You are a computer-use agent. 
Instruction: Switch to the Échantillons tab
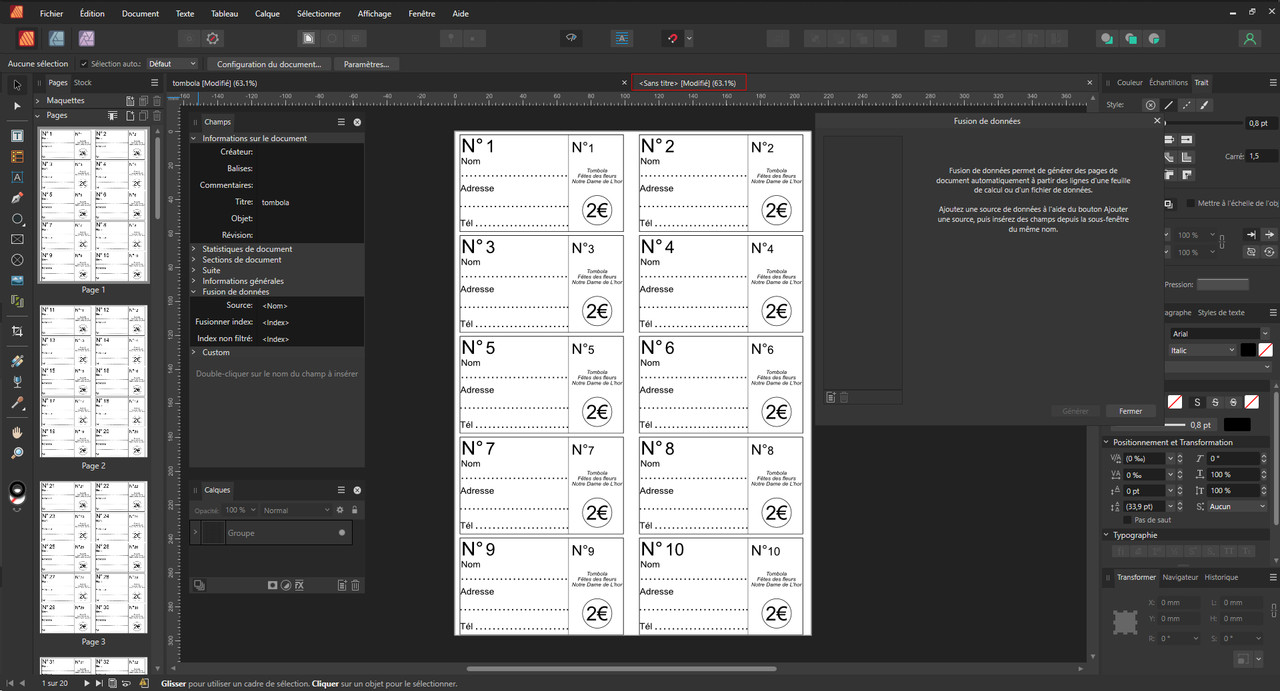tap(1168, 82)
